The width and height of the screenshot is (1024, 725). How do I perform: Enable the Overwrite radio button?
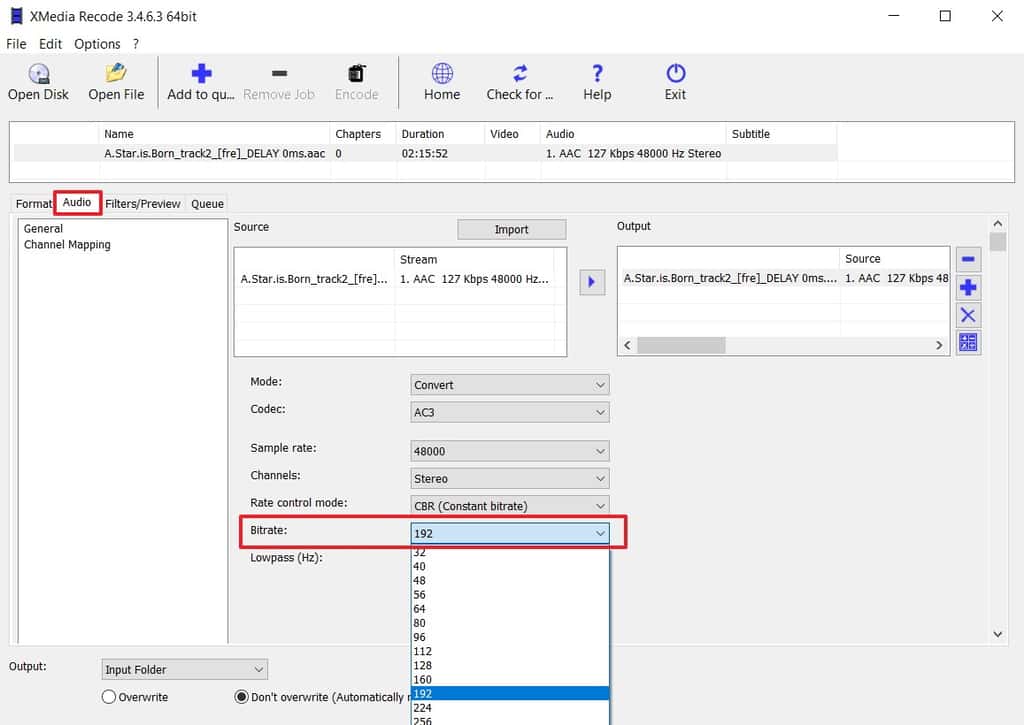point(109,697)
